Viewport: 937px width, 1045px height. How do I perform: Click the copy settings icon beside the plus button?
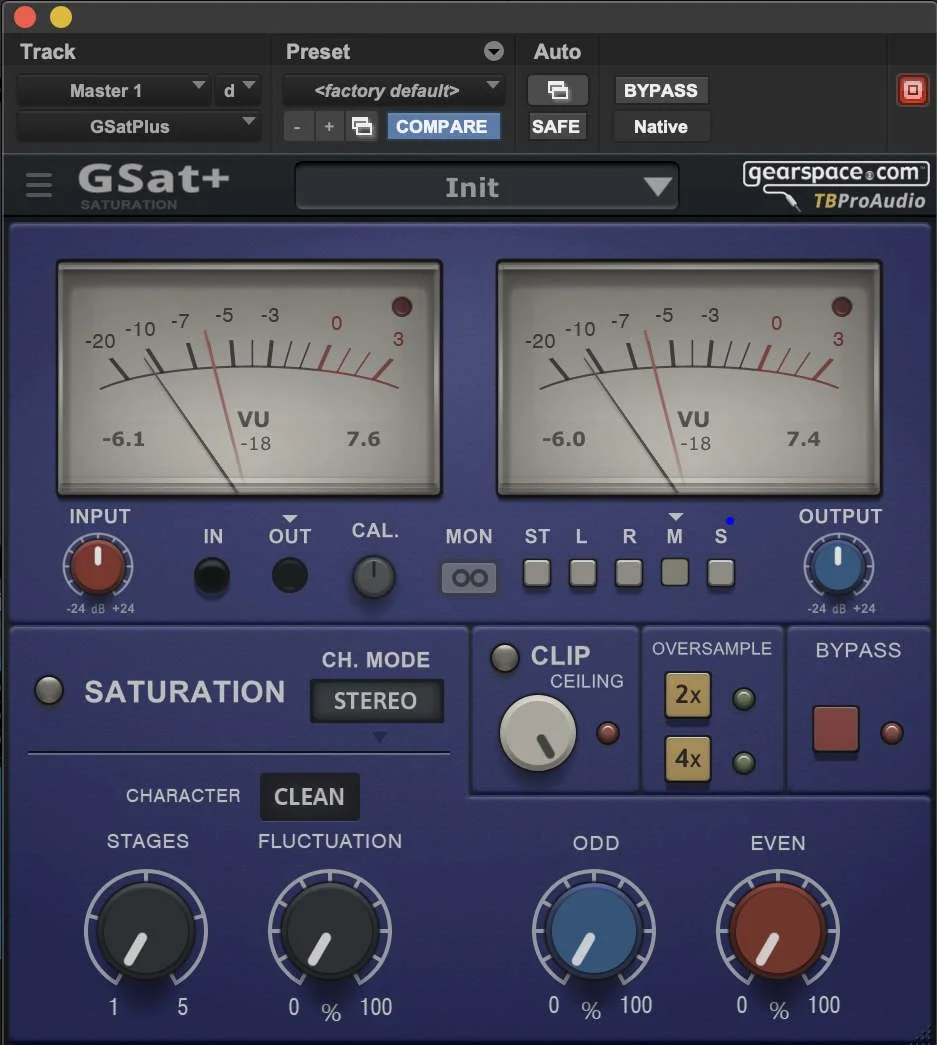click(362, 126)
